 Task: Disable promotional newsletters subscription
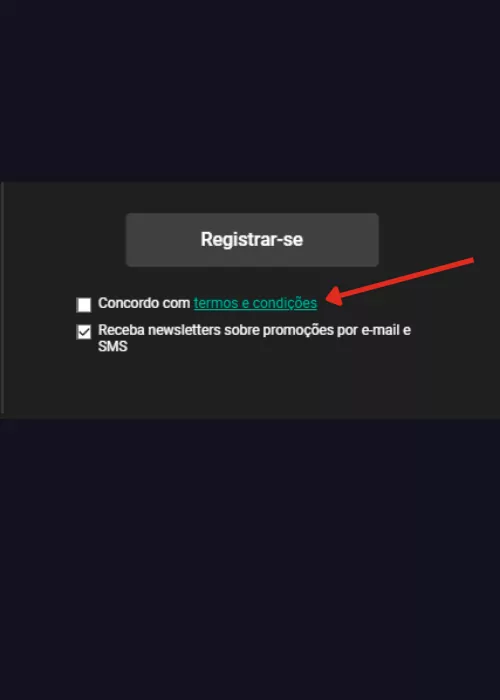[x=84, y=332]
